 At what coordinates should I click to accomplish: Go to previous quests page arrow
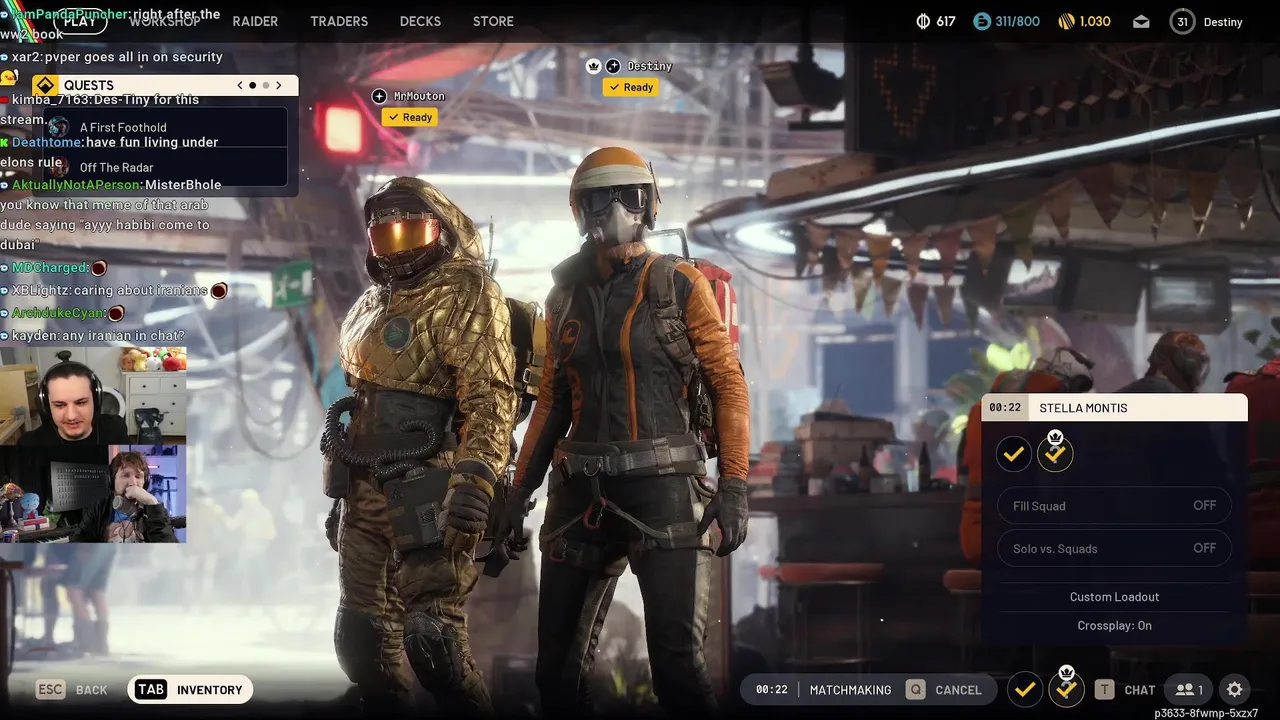point(240,85)
